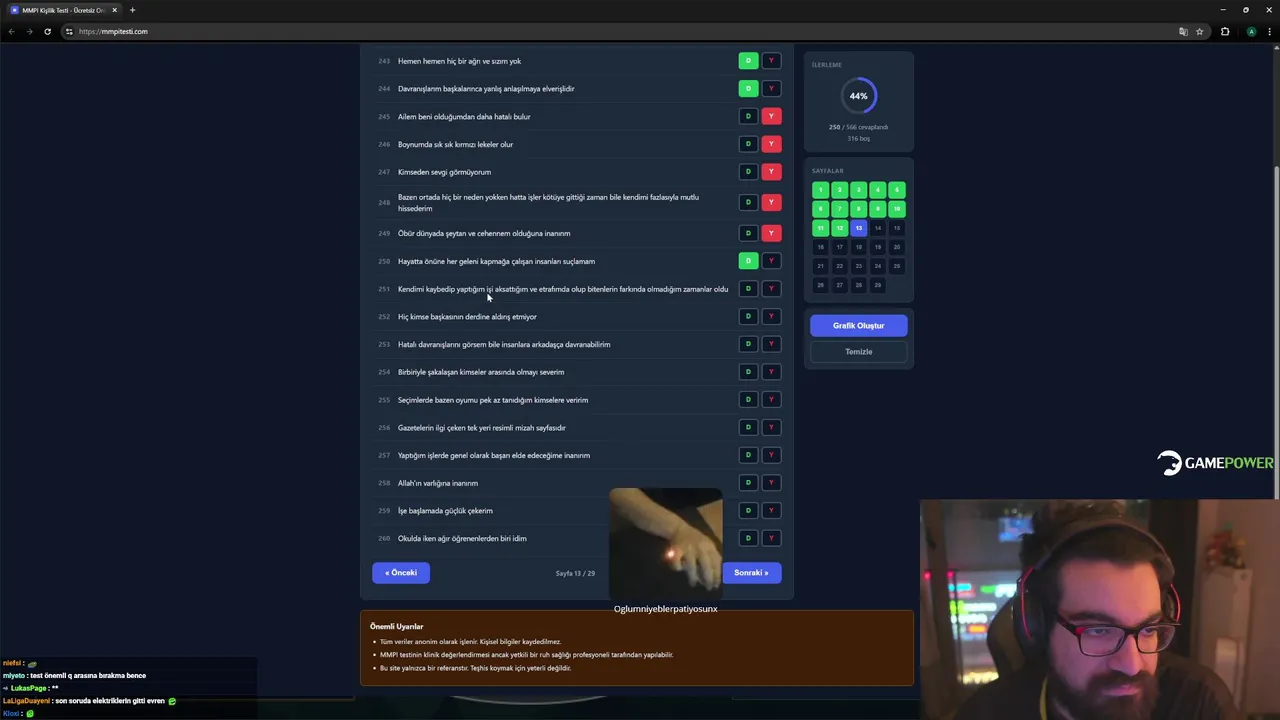The height and width of the screenshot is (720, 1280).
Task: Jump to page 29 in Sayfalar grid
Action: [878, 285]
